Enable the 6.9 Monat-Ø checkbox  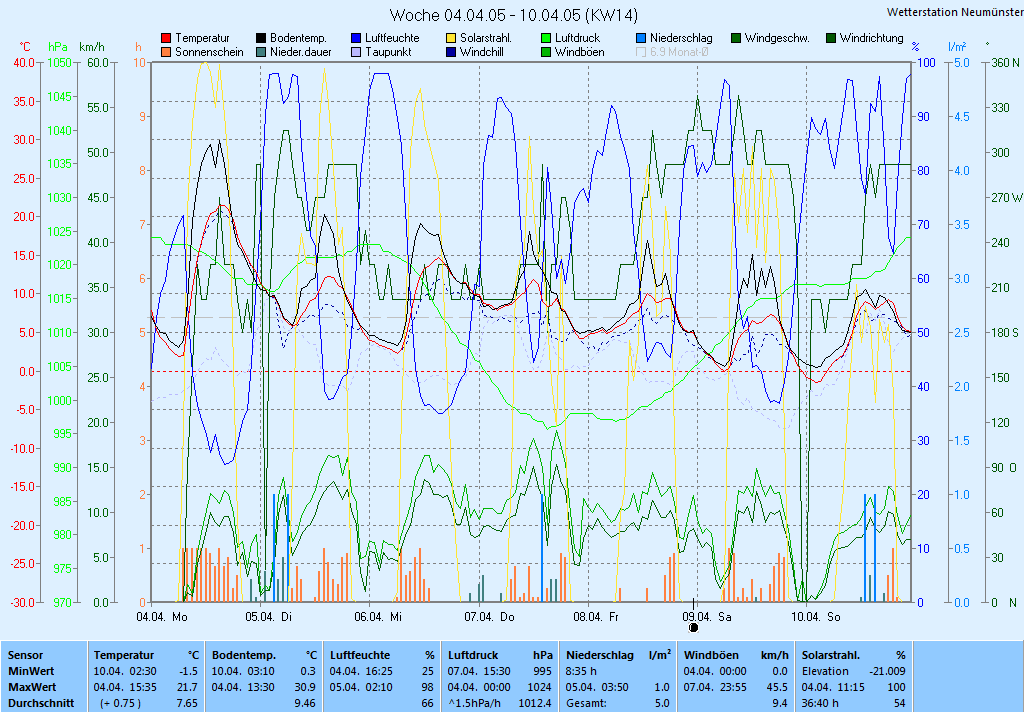click(641, 52)
